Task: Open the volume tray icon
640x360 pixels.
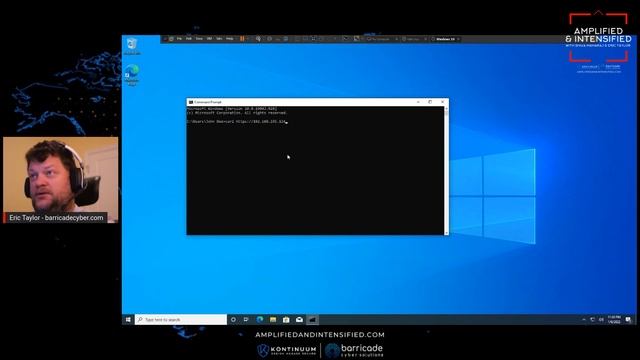Action: click(601, 320)
